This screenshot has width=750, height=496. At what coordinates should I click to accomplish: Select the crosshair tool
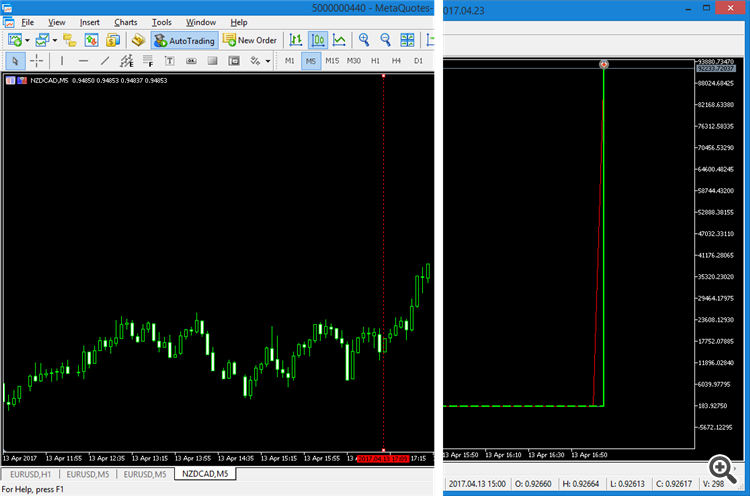point(36,61)
